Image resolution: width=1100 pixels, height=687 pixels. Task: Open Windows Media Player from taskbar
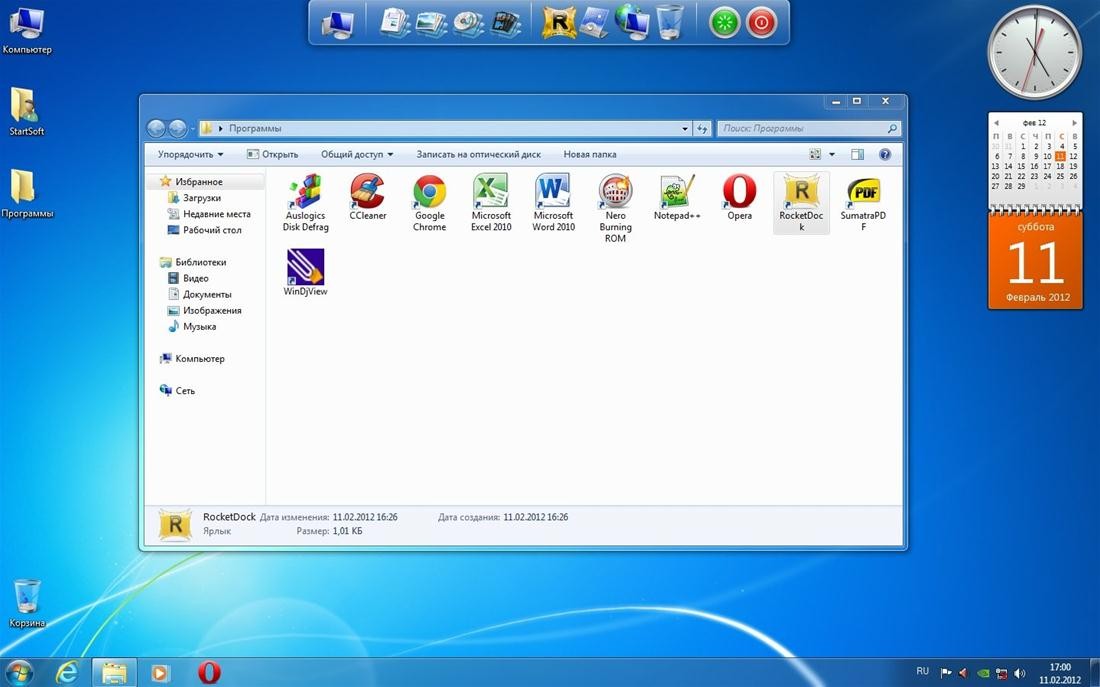click(x=160, y=673)
